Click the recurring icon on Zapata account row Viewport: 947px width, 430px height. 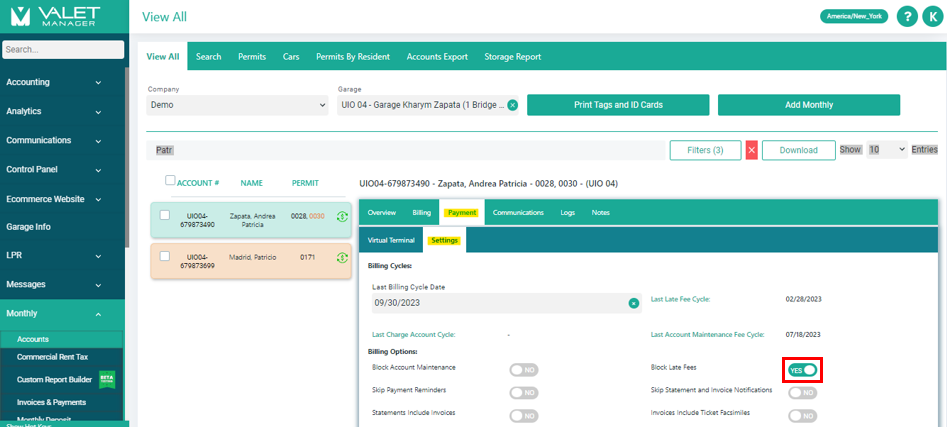(342, 216)
